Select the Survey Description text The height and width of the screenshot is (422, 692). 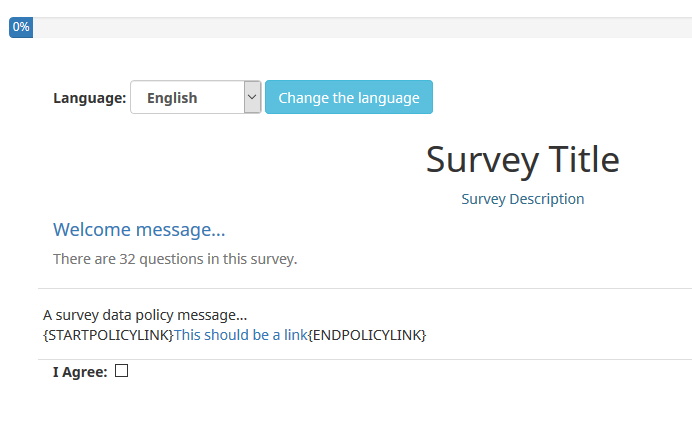(522, 199)
